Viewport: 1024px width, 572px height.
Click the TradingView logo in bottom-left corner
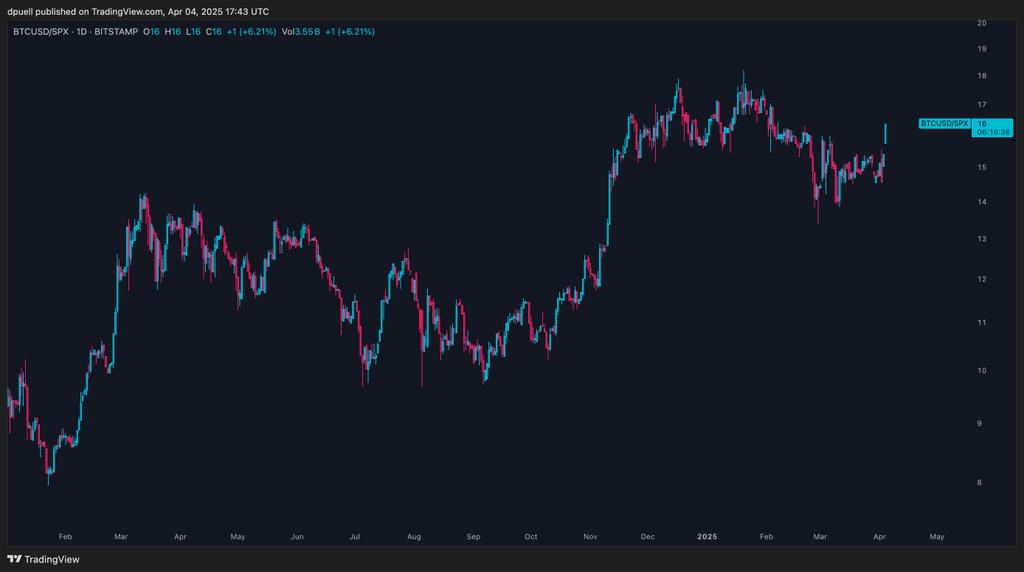44,559
